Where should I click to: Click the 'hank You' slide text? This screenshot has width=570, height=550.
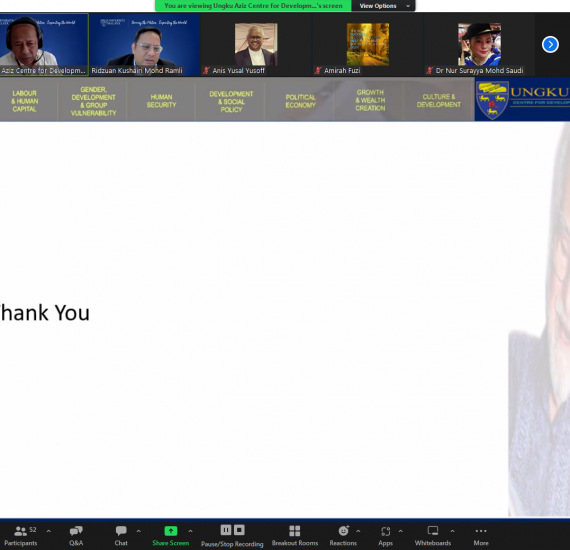click(45, 313)
